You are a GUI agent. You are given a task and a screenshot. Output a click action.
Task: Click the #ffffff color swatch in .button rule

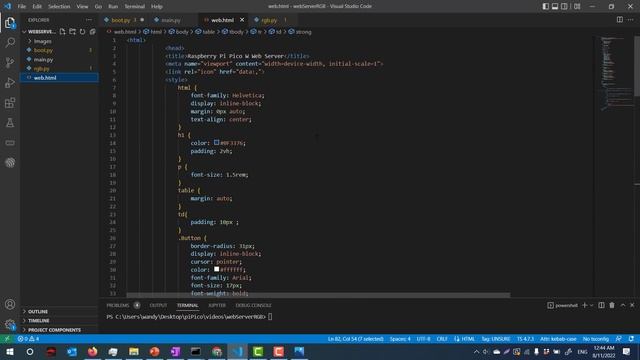tap(217, 269)
